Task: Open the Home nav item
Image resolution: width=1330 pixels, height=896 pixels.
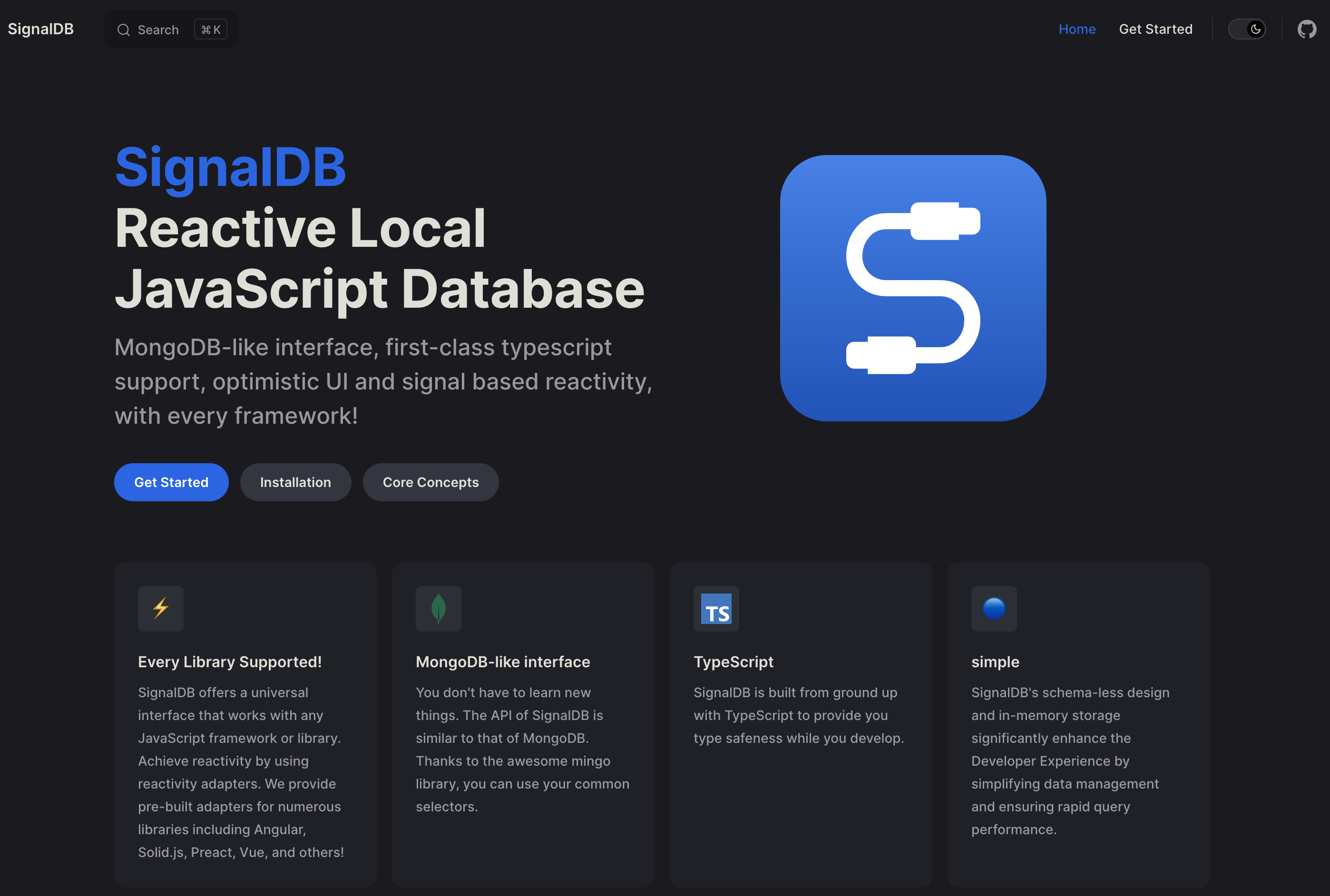Action: [x=1077, y=29]
